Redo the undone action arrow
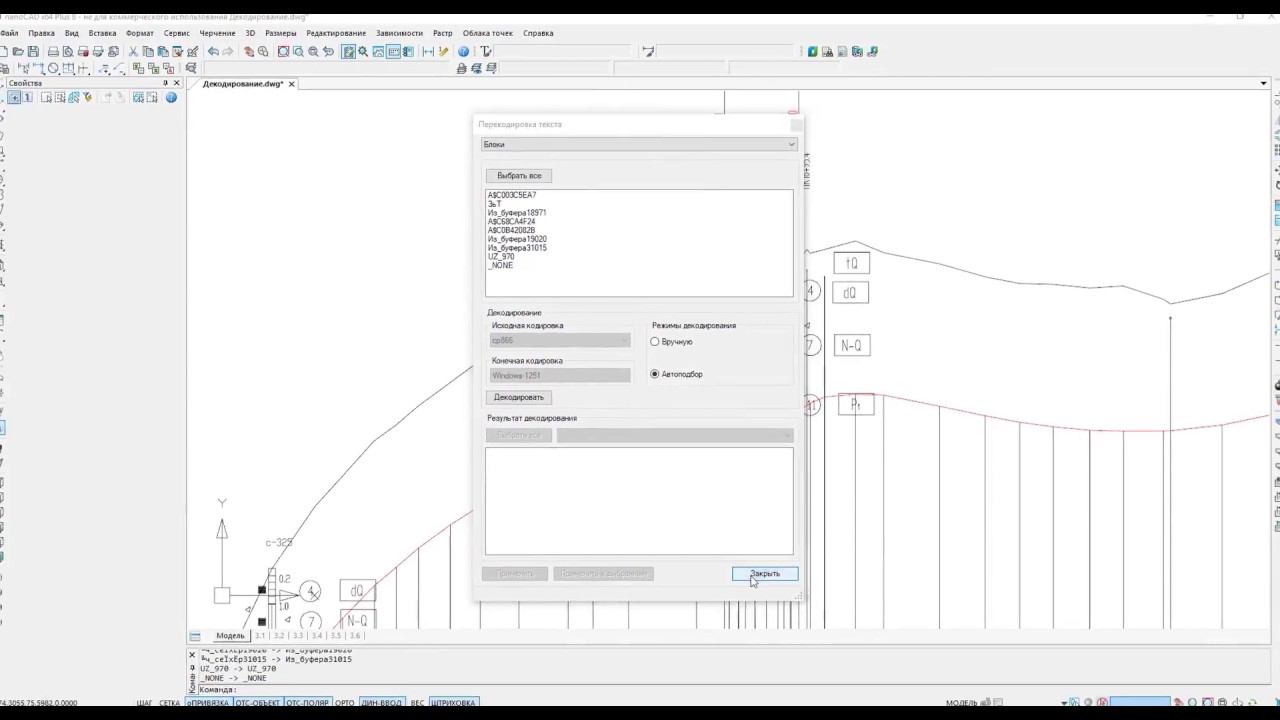Viewport: 1280px width, 720px height. (228, 52)
